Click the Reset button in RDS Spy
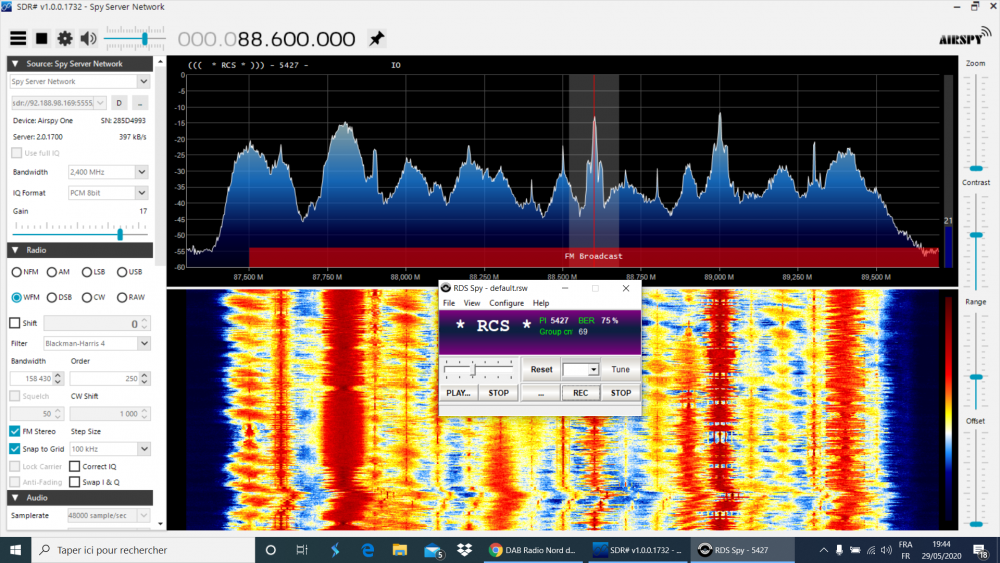This screenshot has width=1000, height=563. (x=541, y=370)
